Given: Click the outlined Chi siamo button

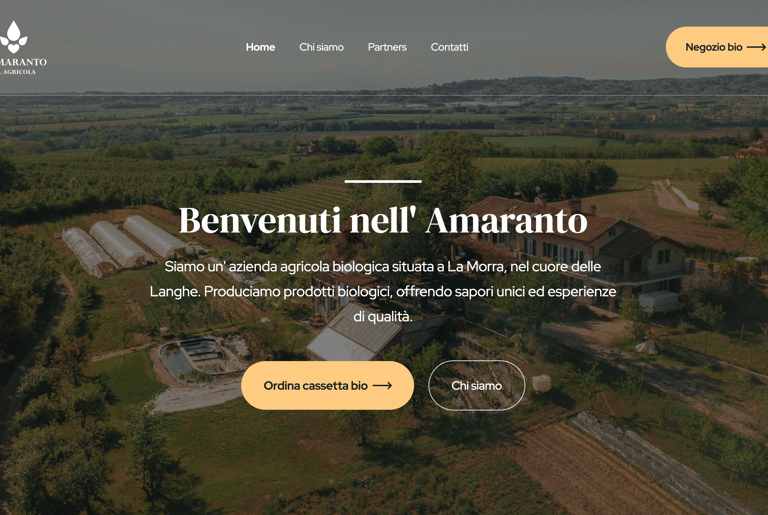Looking at the screenshot, I should [477, 386].
